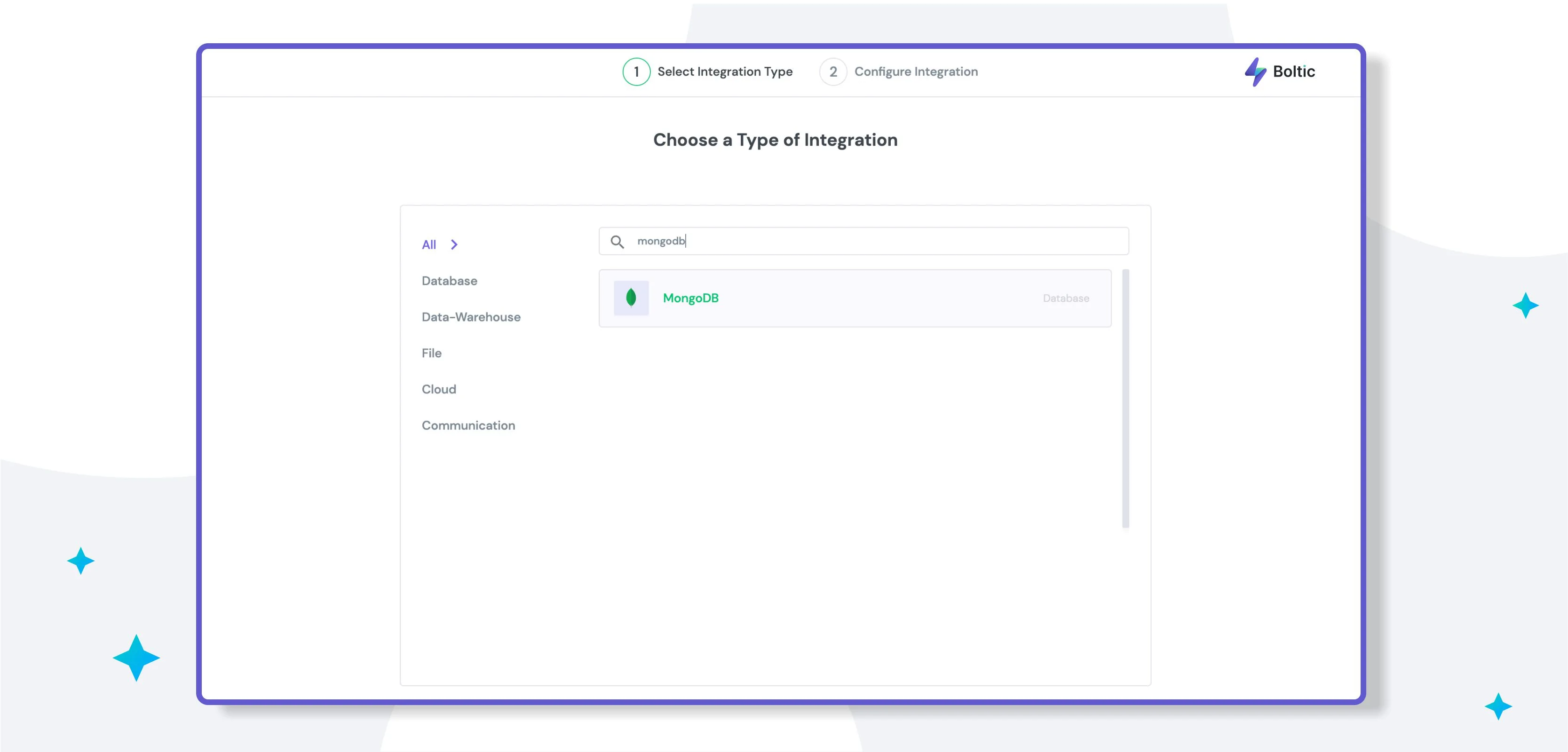Click Configure Integration step label

916,72
